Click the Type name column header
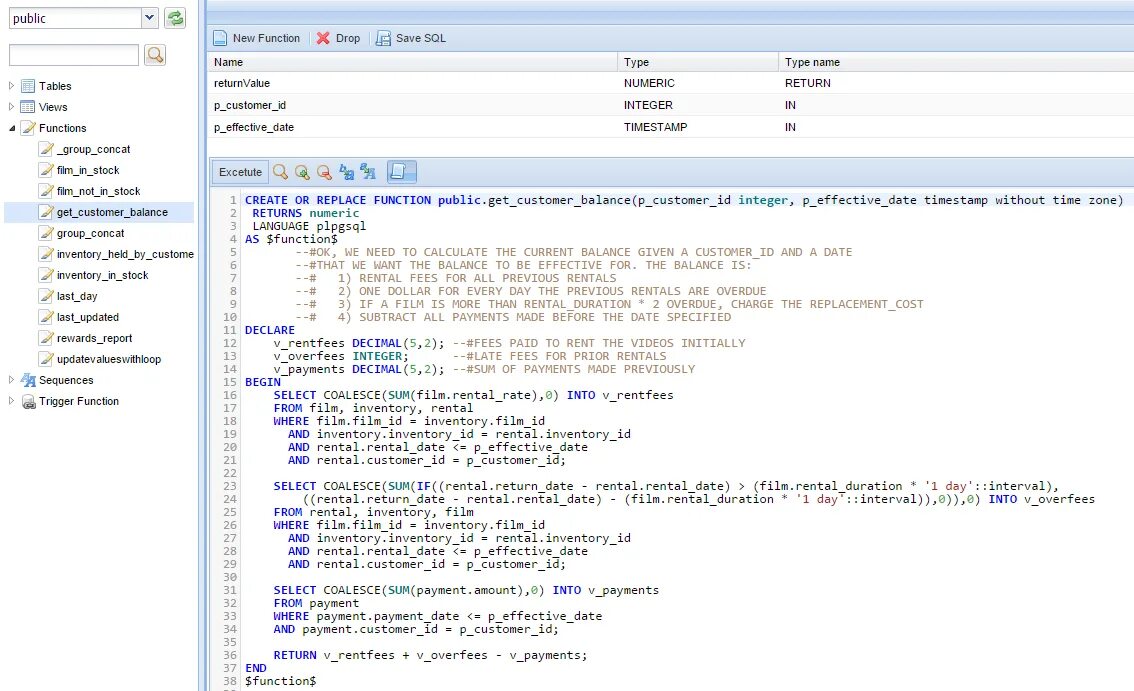 tap(956, 62)
